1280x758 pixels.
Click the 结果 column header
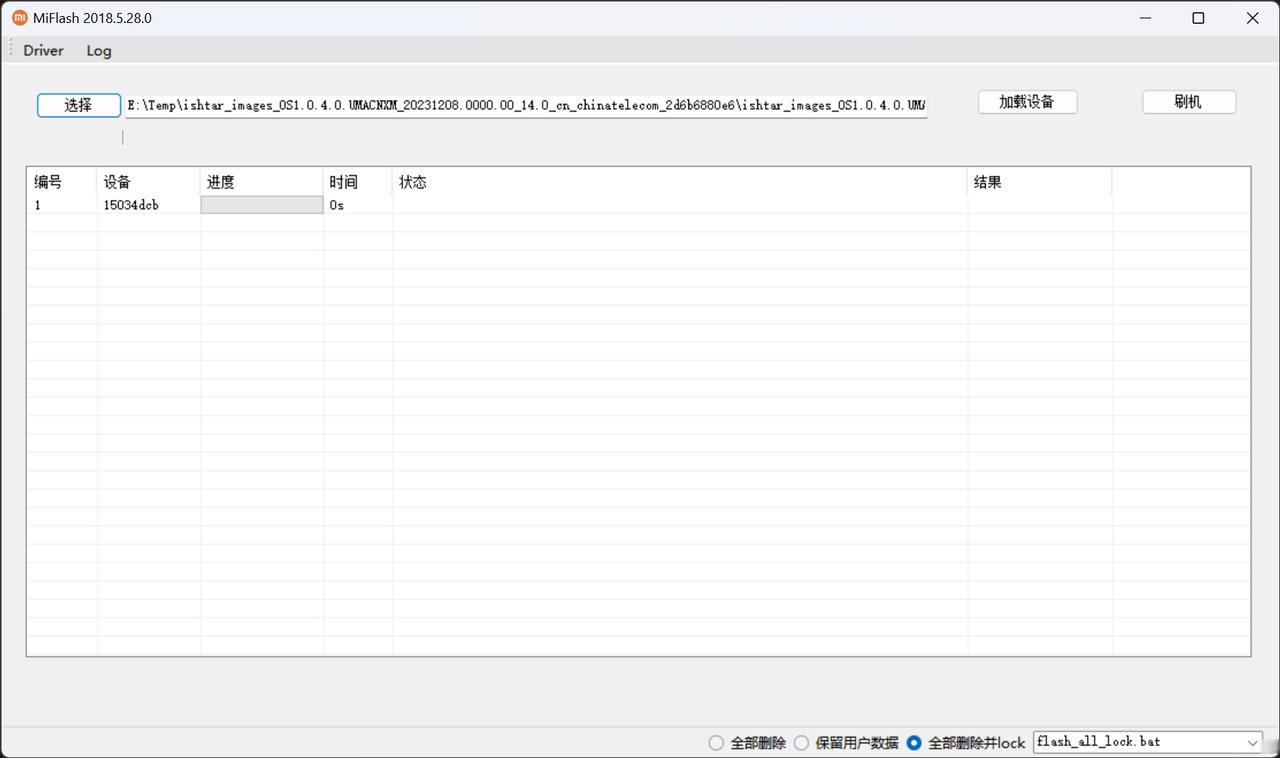[x=1039, y=182]
